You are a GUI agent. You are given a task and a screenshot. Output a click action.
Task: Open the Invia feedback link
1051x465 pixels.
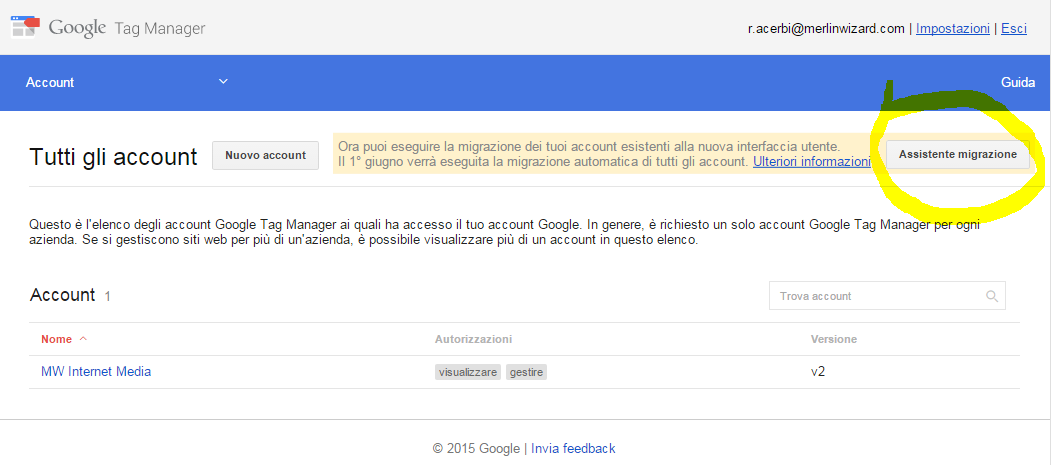(573, 448)
